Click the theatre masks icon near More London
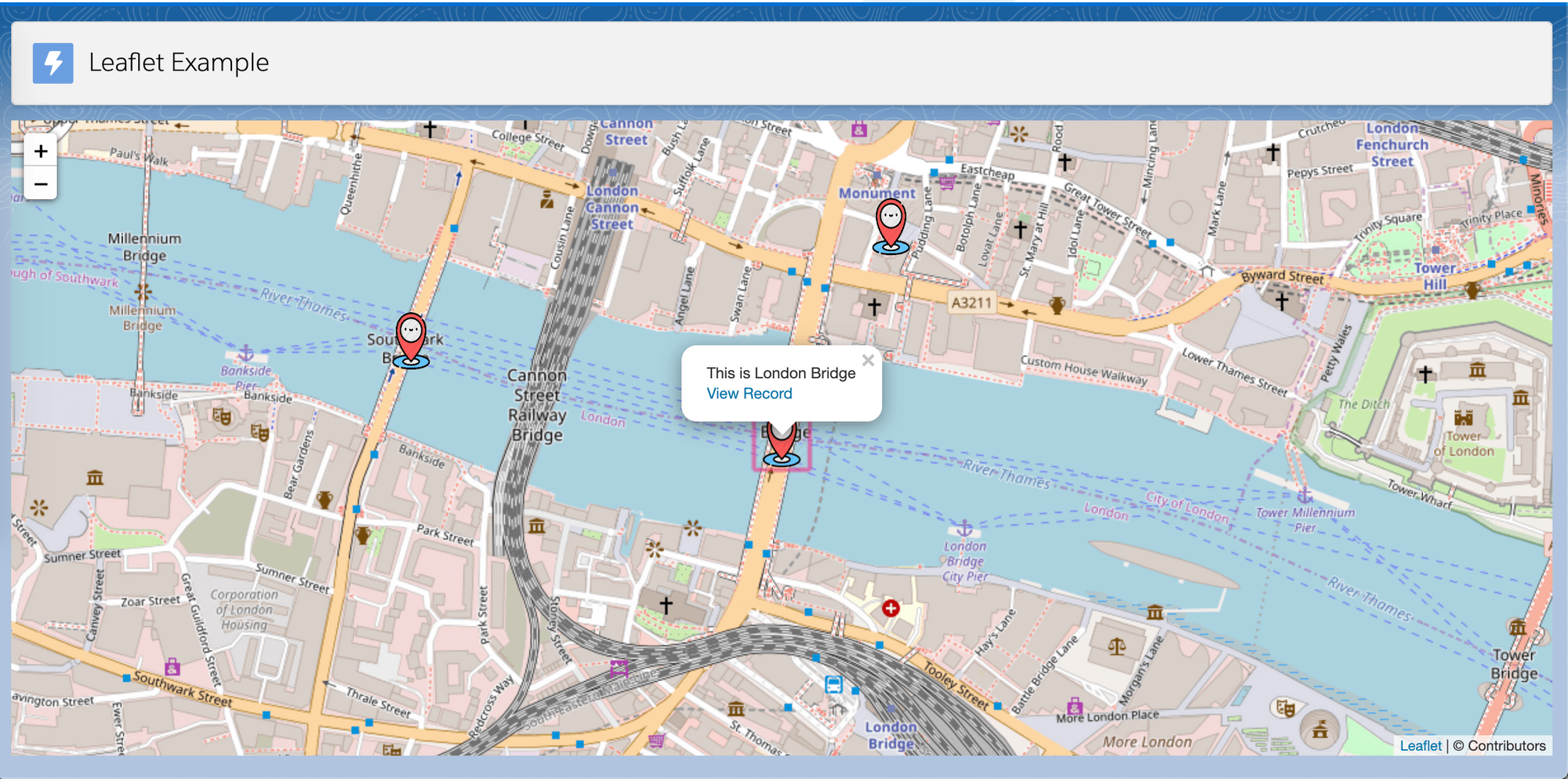Viewport: 1568px width, 779px height. click(1285, 708)
